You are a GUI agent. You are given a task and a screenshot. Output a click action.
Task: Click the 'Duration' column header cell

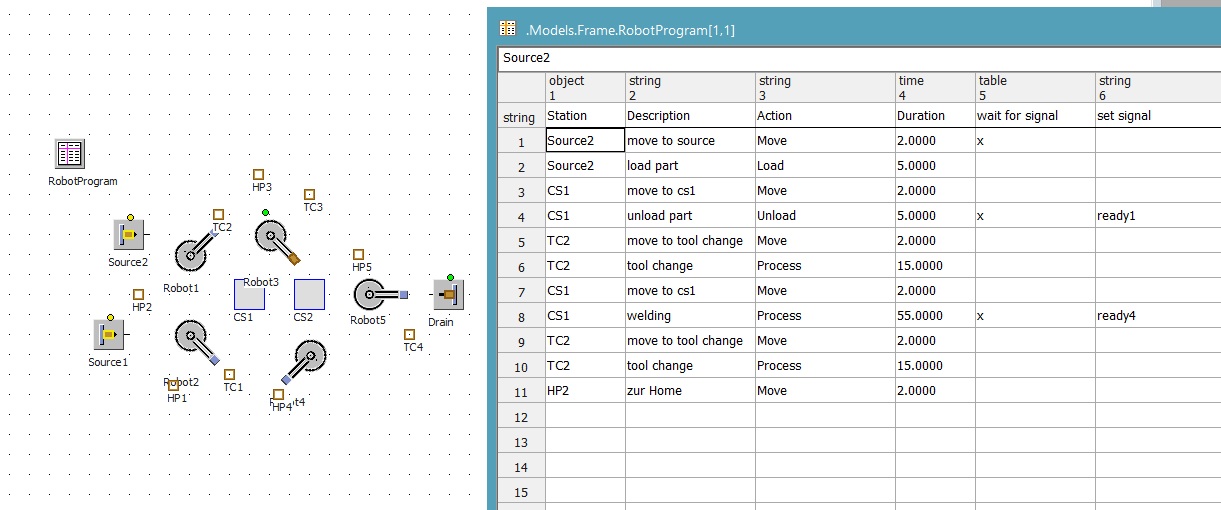[934, 116]
